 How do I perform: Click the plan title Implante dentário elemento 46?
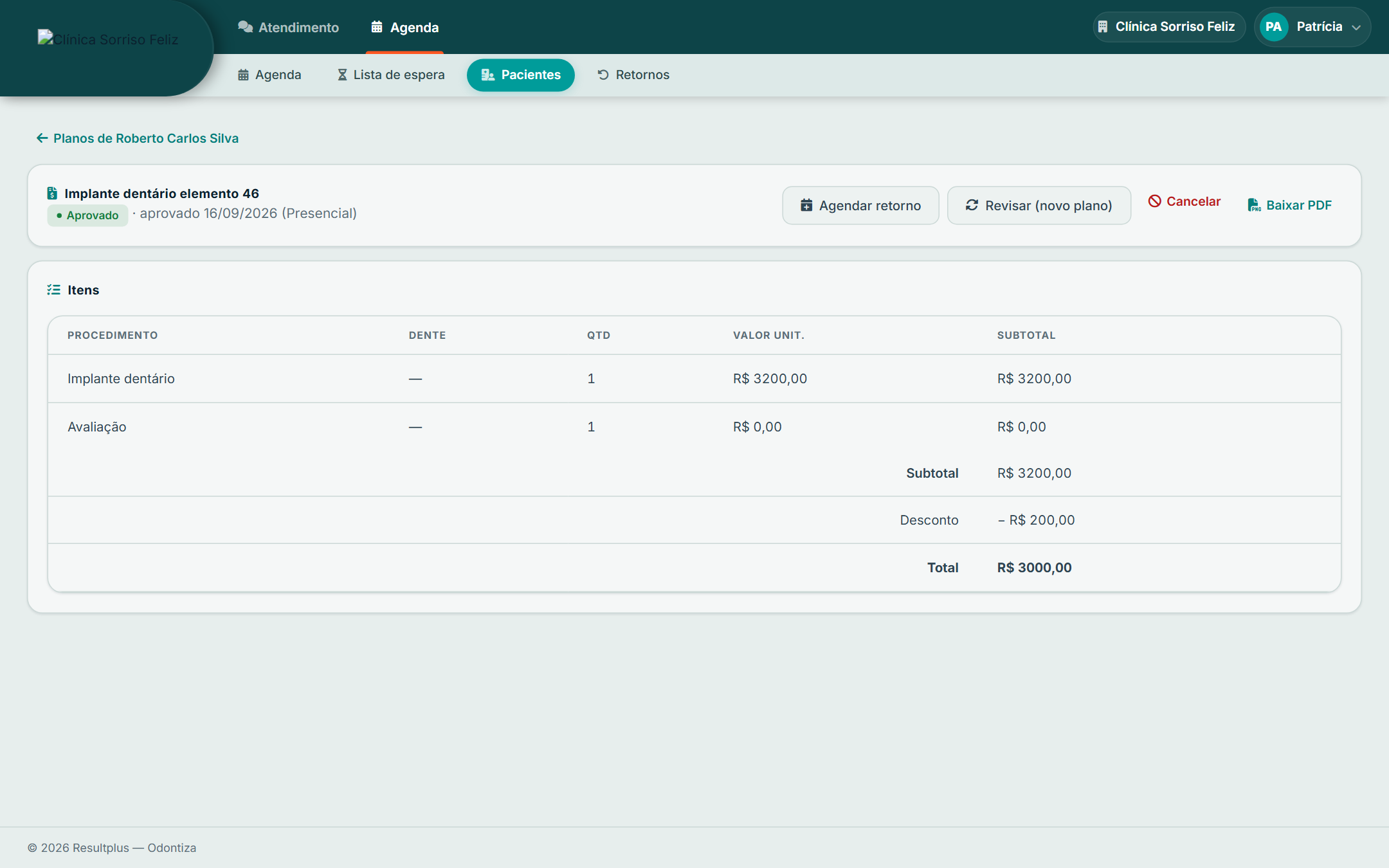click(162, 194)
